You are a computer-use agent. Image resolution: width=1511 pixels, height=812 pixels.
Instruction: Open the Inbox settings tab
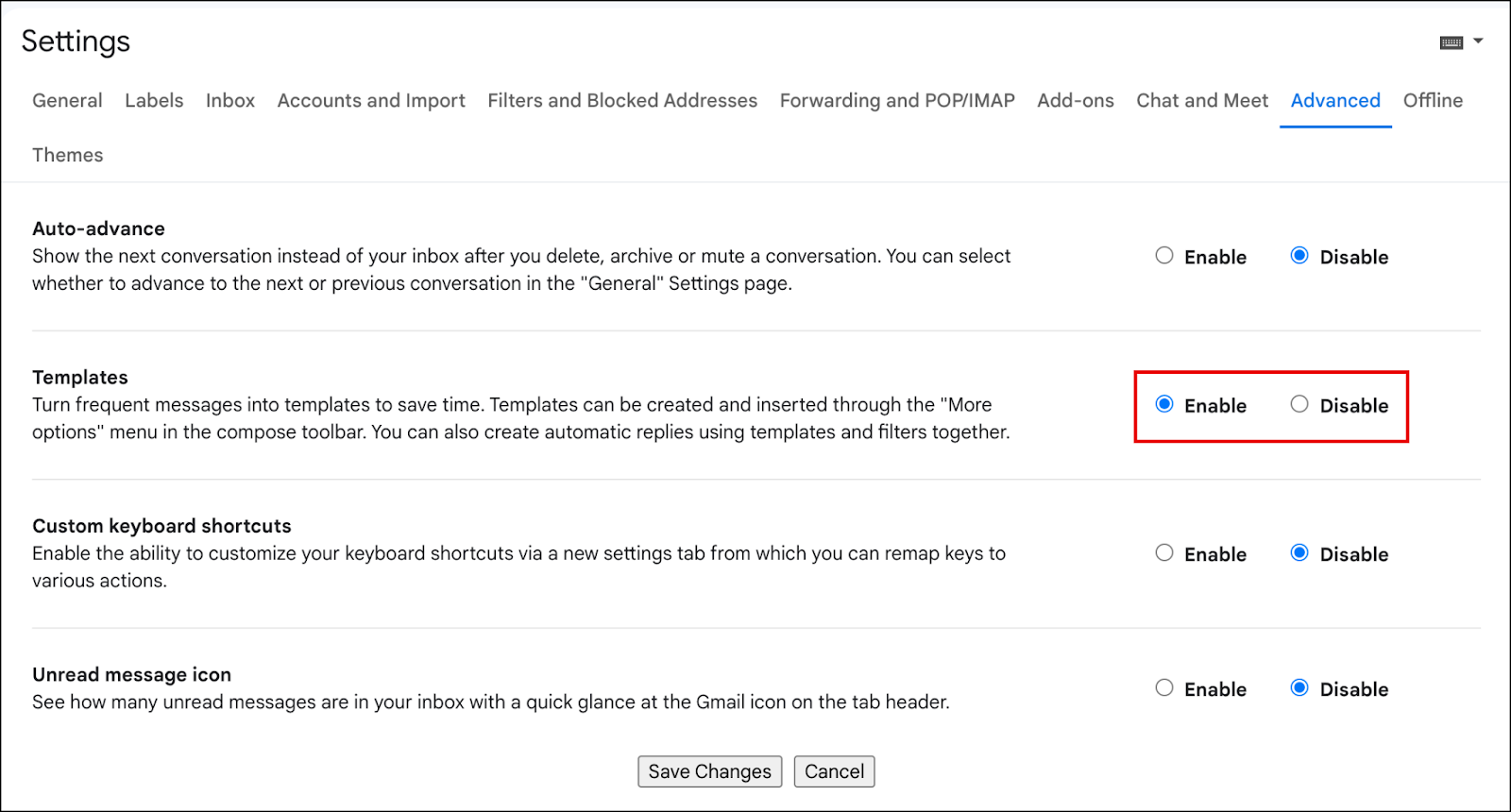(230, 100)
